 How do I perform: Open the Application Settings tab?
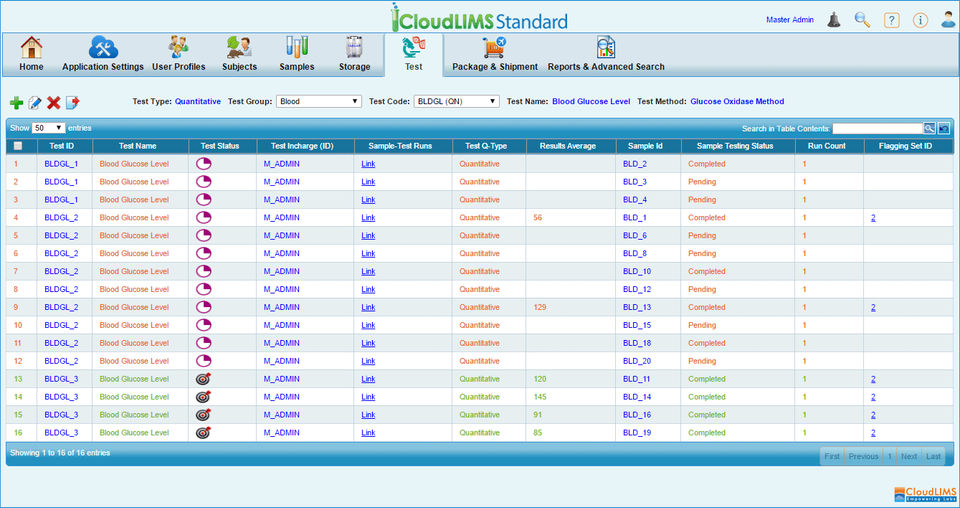103,54
